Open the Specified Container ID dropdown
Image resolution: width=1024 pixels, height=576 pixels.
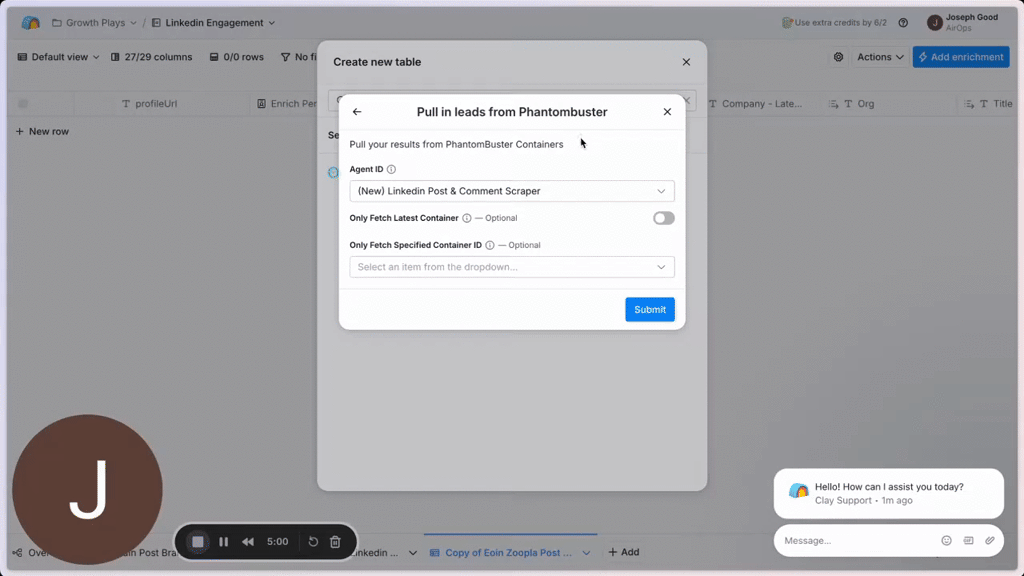[511, 267]
